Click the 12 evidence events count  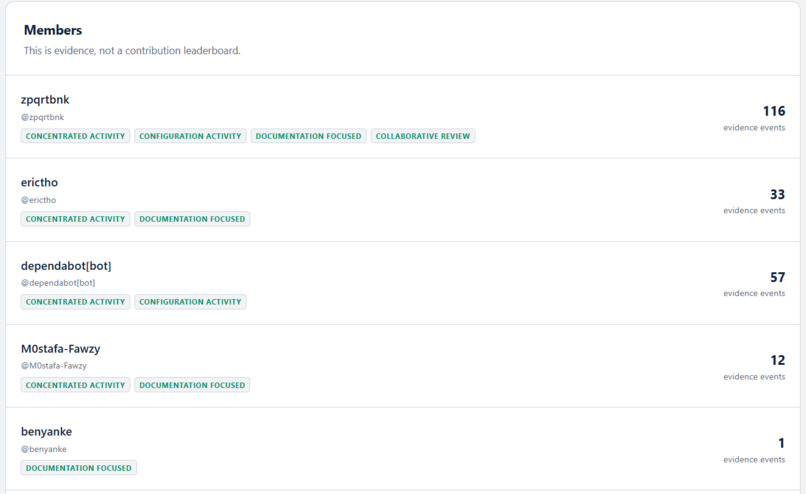[x=778, y=360]
